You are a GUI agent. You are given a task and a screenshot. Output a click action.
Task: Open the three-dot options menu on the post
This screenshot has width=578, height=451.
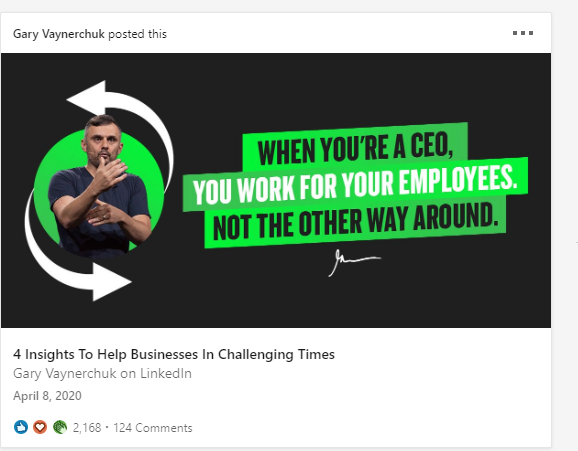(523, 33)
